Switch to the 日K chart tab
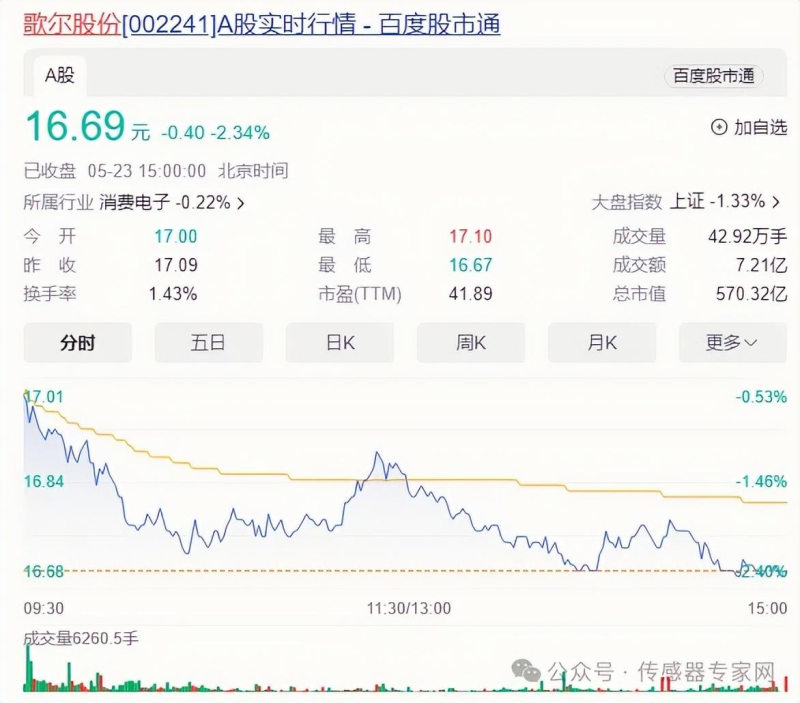The width and height of the screenshot is (800, 703). coord(340,342)
